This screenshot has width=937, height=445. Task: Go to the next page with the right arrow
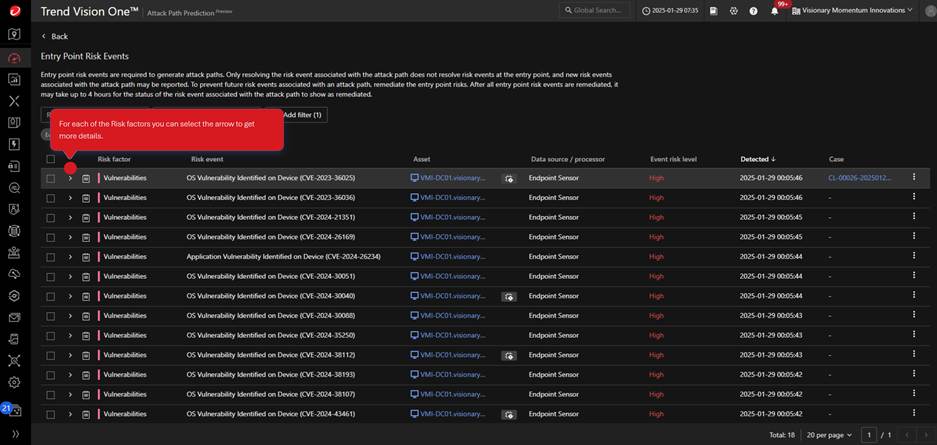(x=926, y=435)
